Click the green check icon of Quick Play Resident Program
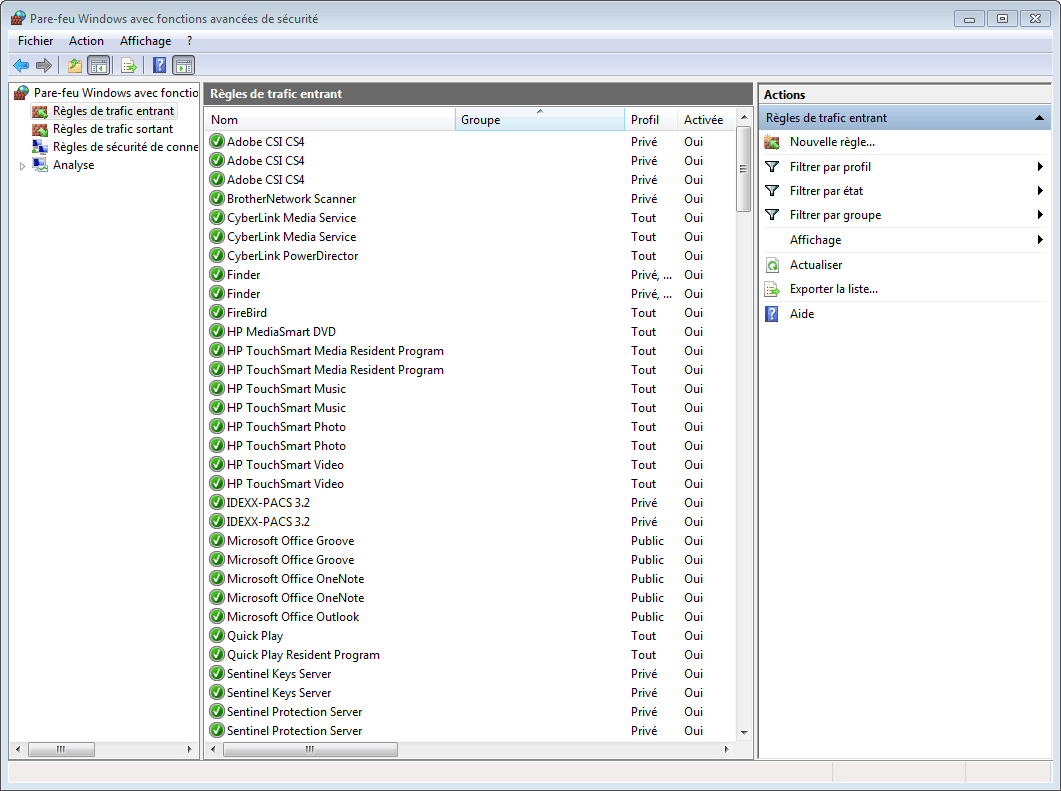The width and height of the screenshot is (1061, 791). coord(217,654)
